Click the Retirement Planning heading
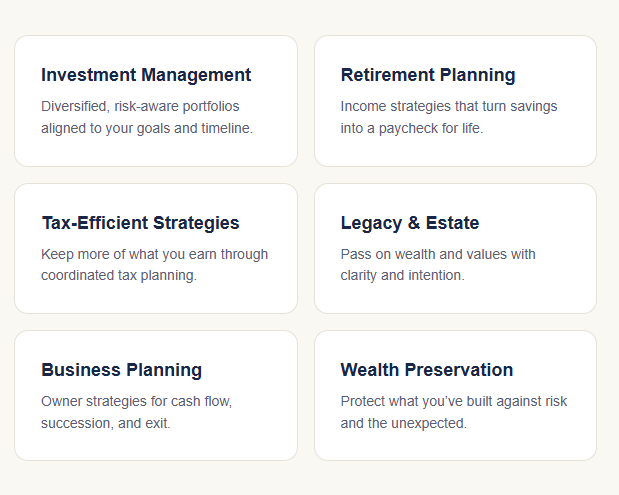 pyautogui.click(x=428, y=75)
